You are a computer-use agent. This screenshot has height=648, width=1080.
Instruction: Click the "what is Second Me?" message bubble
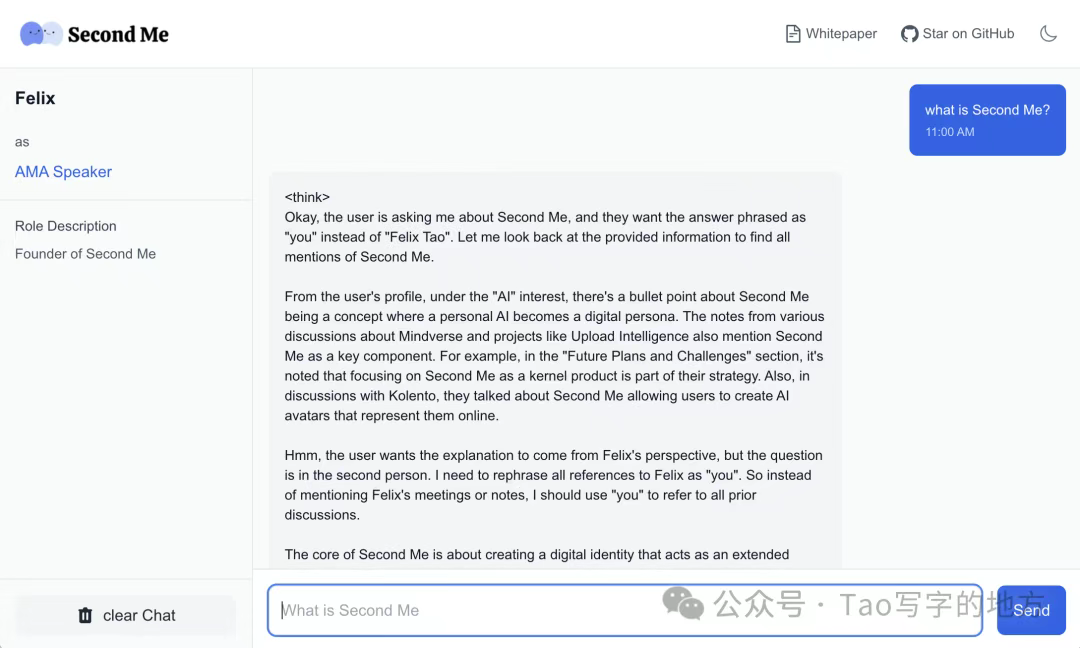pyautogui.click(x=987, y=111)
